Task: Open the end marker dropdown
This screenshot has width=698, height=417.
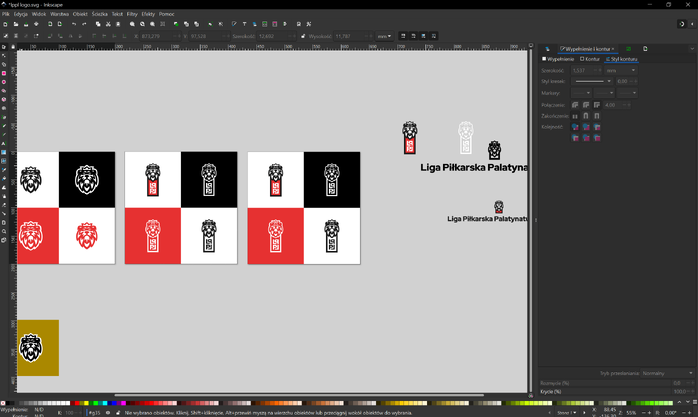Action: click(x=628, y=93)
